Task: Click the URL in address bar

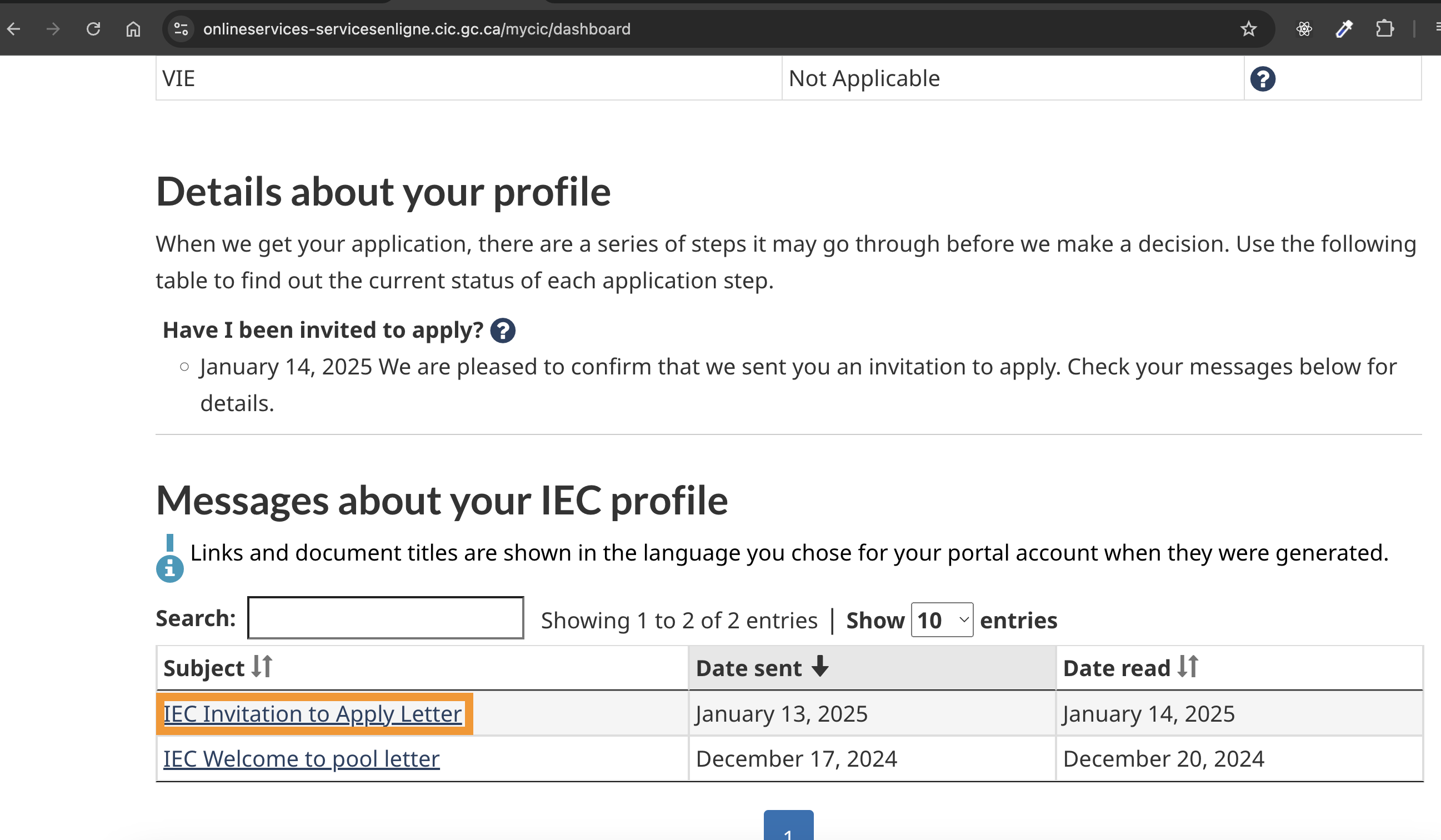Action: (x=416, y=28)
